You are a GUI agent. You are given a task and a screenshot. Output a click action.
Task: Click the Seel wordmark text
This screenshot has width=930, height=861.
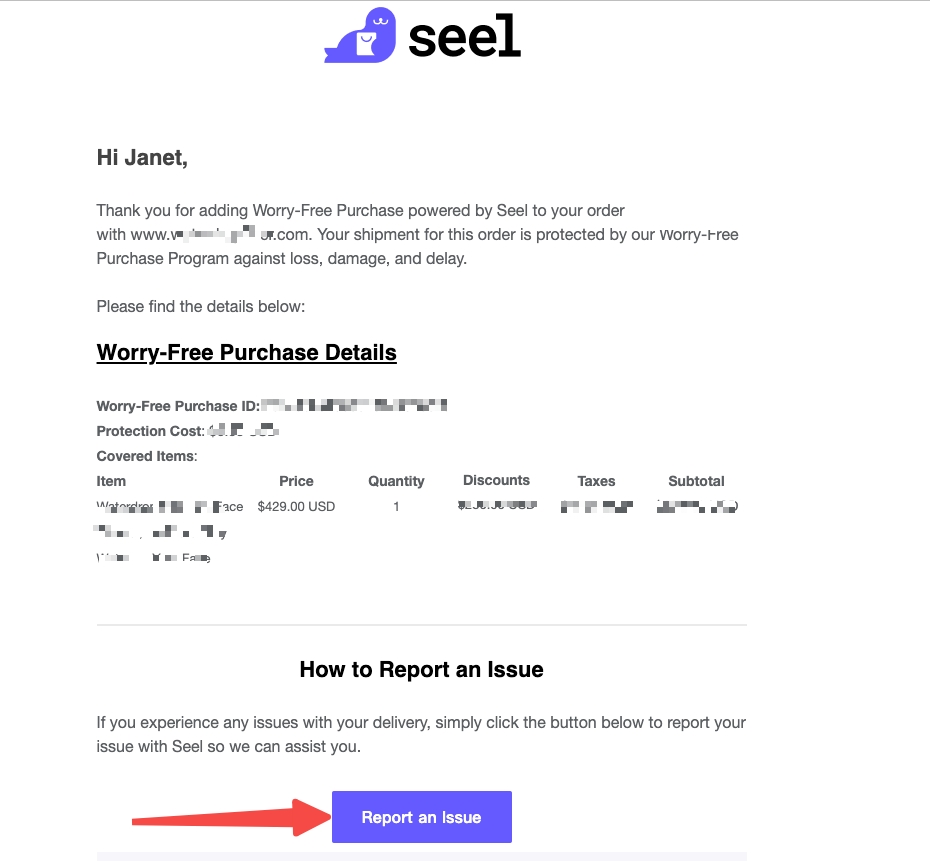464,37
